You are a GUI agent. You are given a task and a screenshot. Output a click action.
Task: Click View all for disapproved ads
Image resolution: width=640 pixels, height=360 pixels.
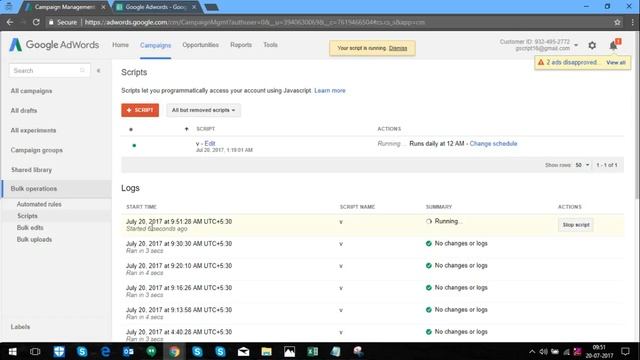[x=616, y=62]
